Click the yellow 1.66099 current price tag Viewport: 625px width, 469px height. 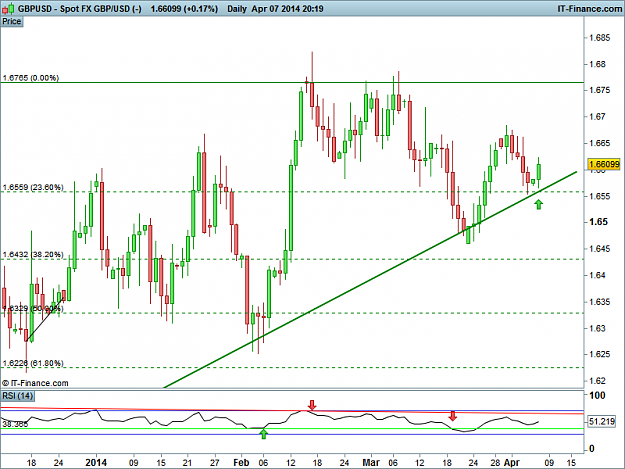point(604,164)
